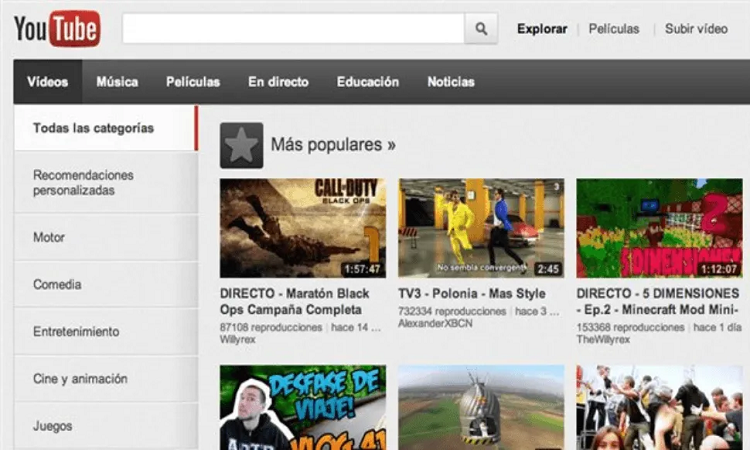Select Todas las categorías in sidebar

pyautogui.click(x=106, y=128)
